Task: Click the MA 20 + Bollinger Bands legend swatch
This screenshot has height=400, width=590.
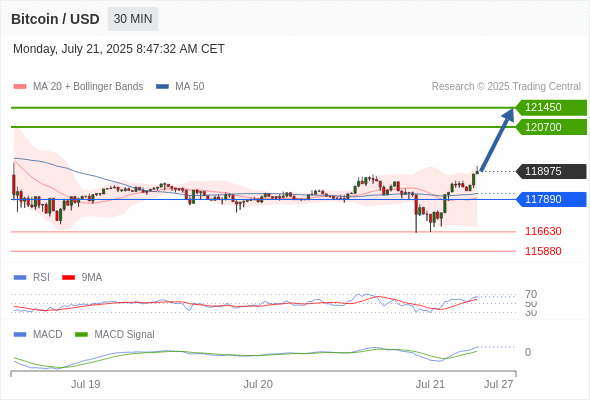Action: click(20, 87)
